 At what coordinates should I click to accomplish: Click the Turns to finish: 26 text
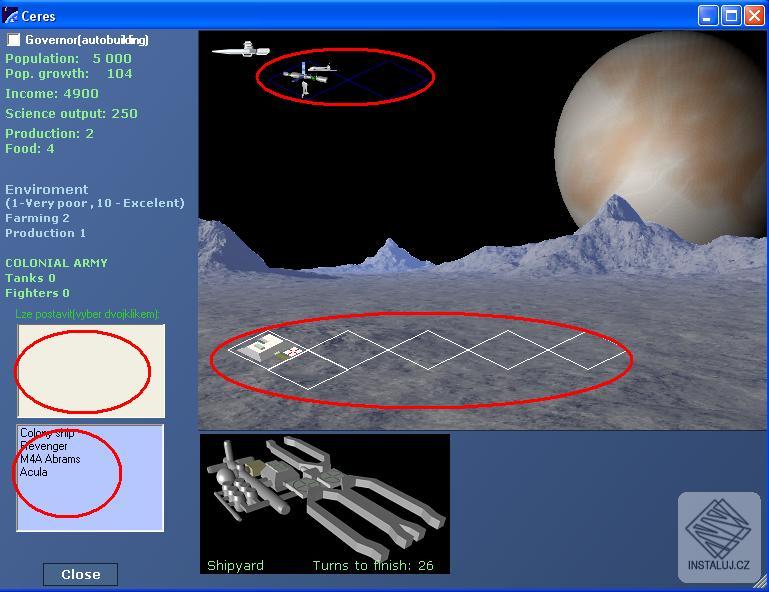point(373,566)
